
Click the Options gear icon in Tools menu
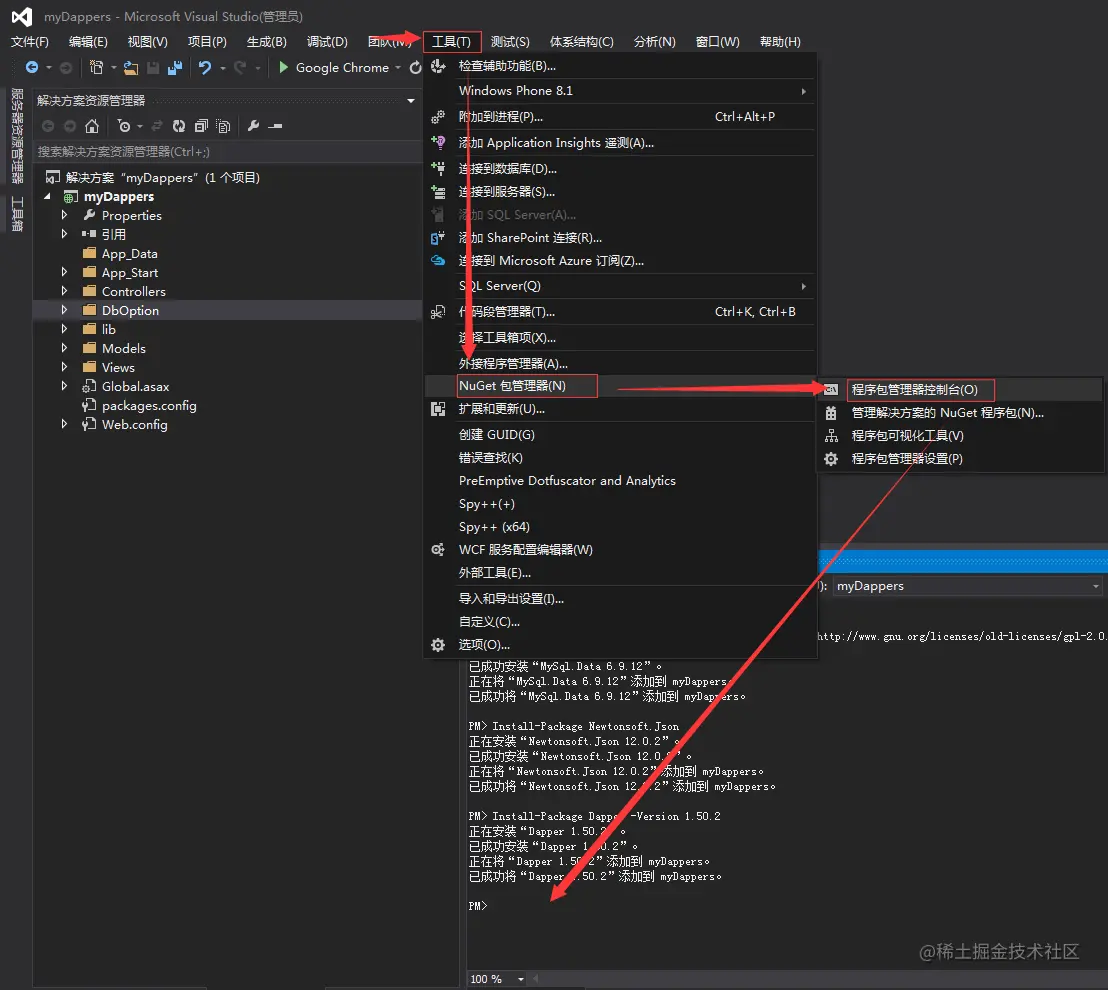click(x=438, y=644)
